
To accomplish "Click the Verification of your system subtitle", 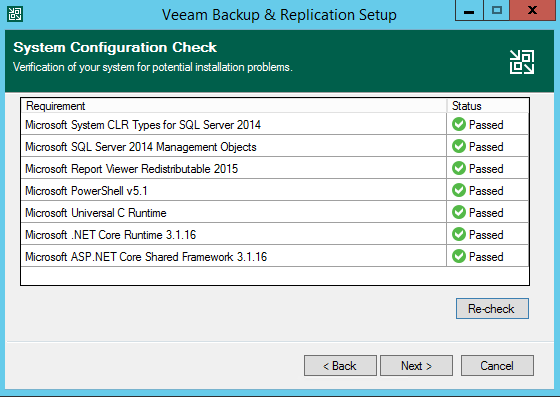I will 153,67.
